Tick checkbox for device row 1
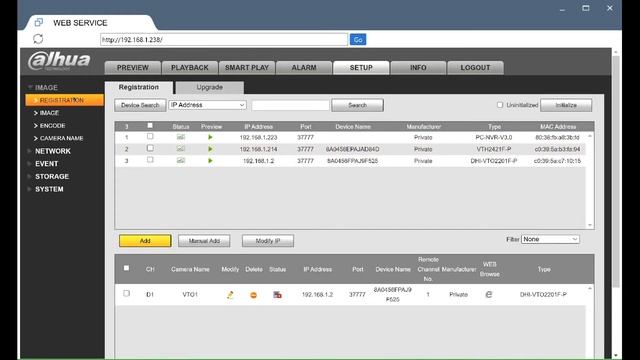Screen dimensions: 640x360 (x=150, y=136)
